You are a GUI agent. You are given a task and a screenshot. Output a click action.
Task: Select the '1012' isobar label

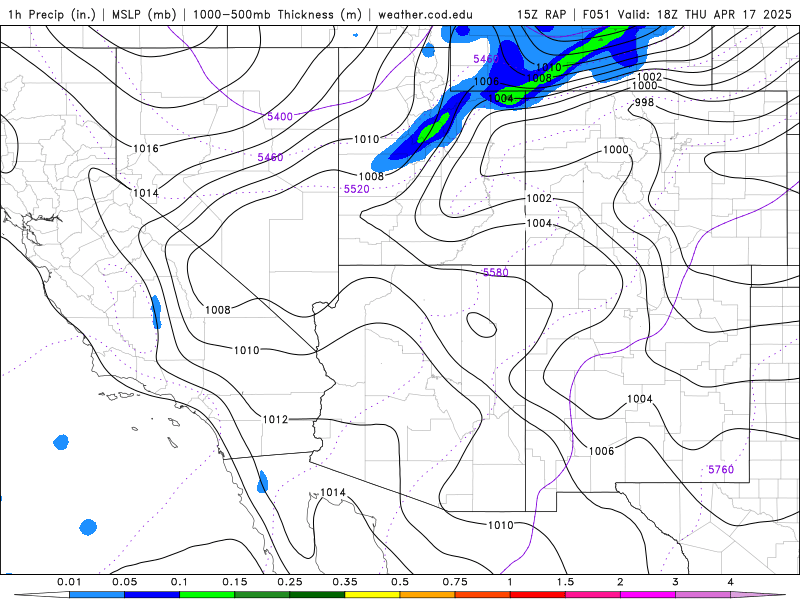click(276, 419)
